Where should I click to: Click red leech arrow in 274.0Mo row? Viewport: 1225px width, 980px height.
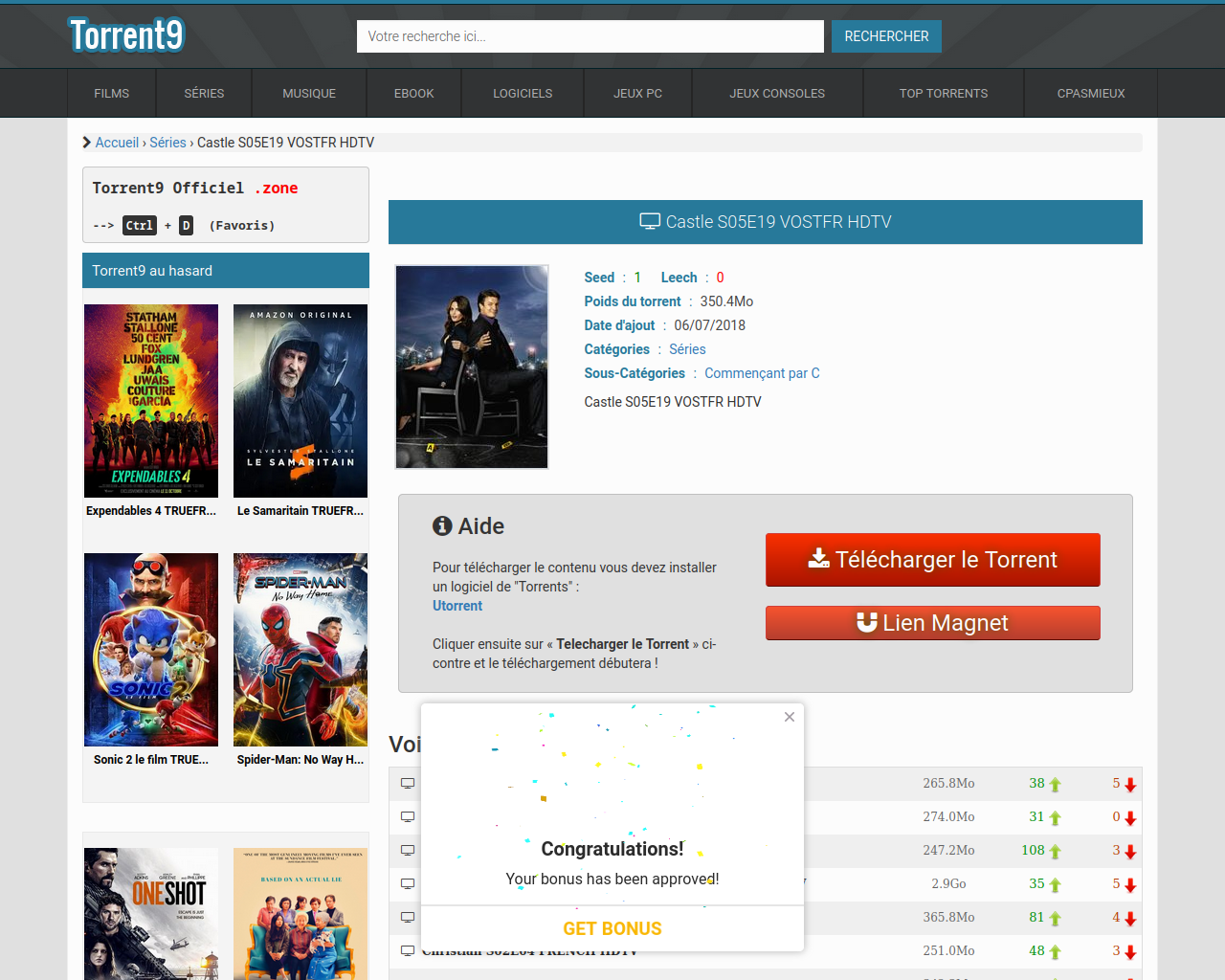[x=1130, y=818]
